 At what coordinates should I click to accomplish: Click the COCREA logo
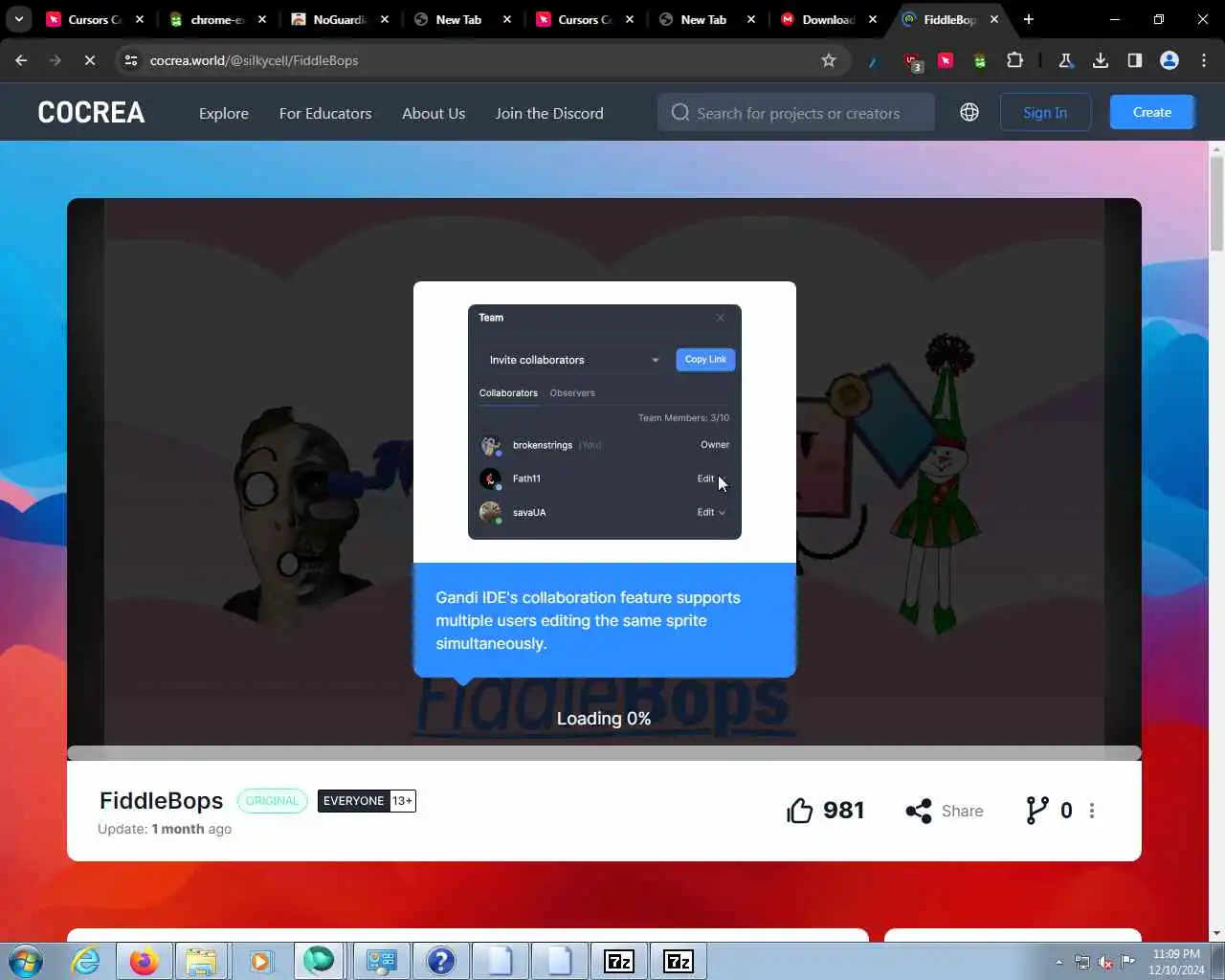point(91,112)
